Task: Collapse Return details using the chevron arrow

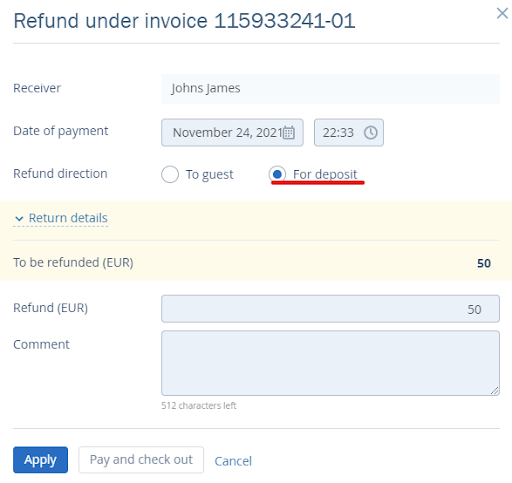Action: 19,219
